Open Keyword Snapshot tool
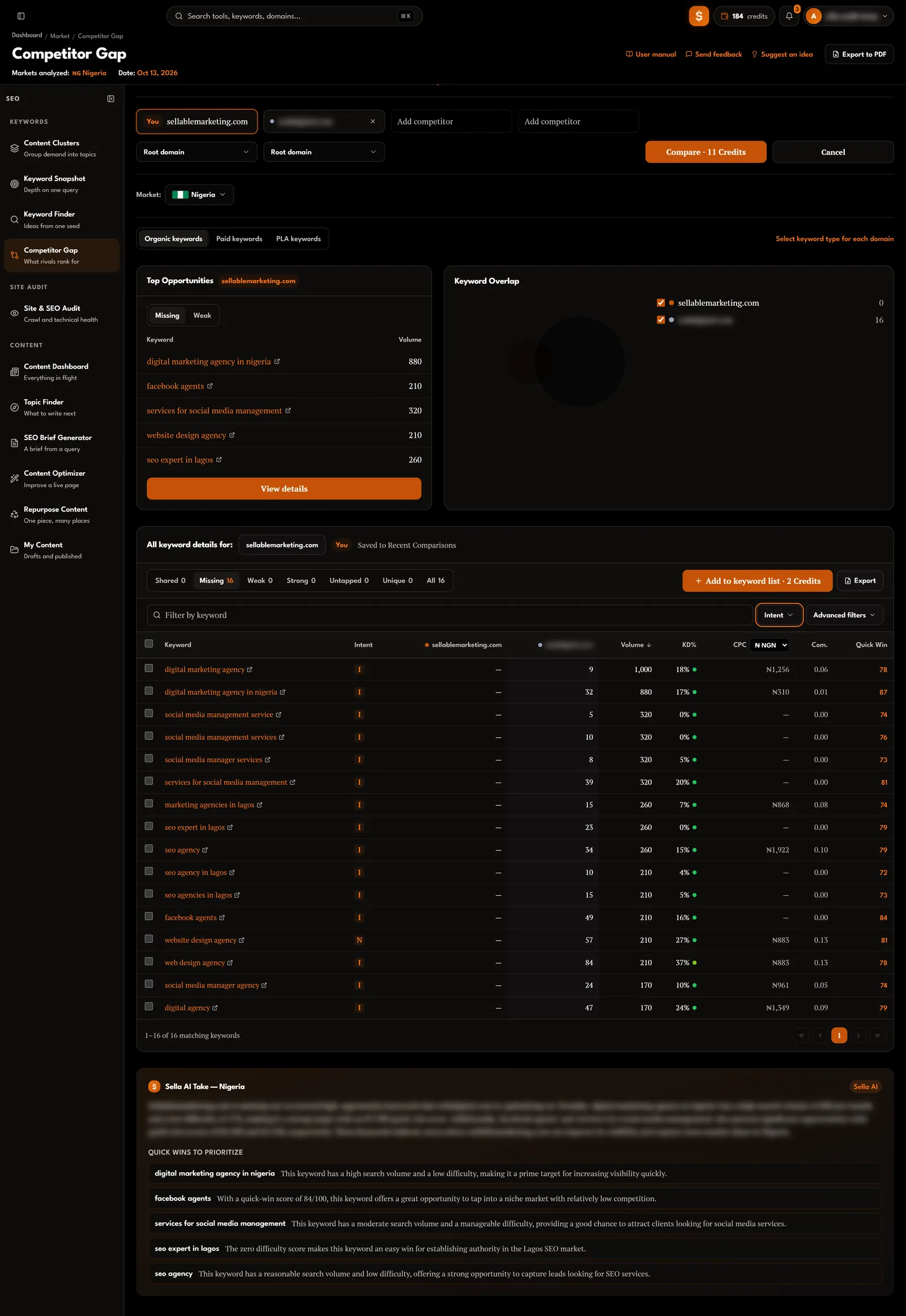Image resolution: width=906 pixels, height=1316 pixels. click(62, 184)
